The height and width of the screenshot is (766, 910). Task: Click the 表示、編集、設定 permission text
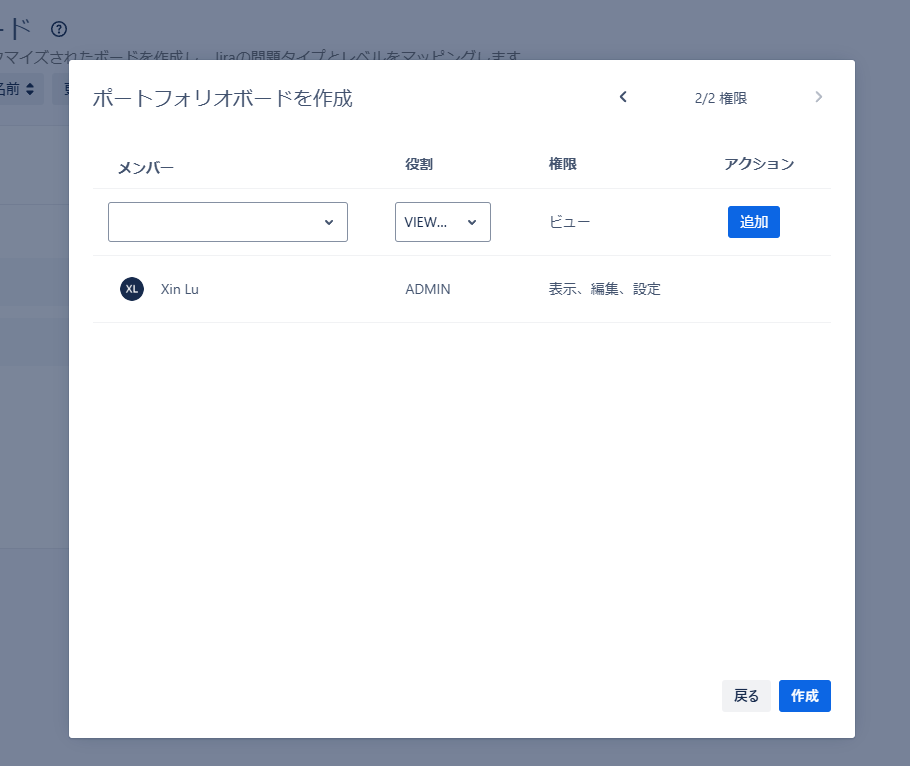pyautogui.click(x=604, y=289)
